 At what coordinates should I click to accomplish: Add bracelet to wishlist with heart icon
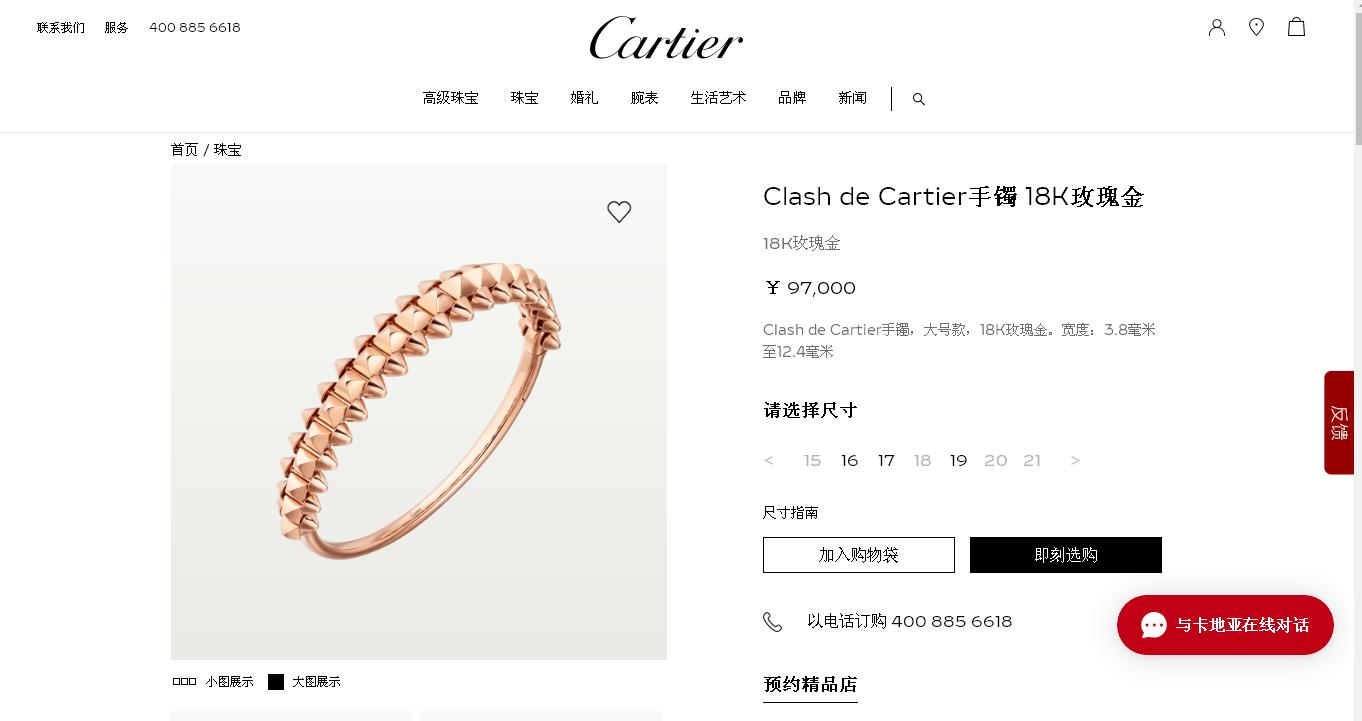point(619,212)
